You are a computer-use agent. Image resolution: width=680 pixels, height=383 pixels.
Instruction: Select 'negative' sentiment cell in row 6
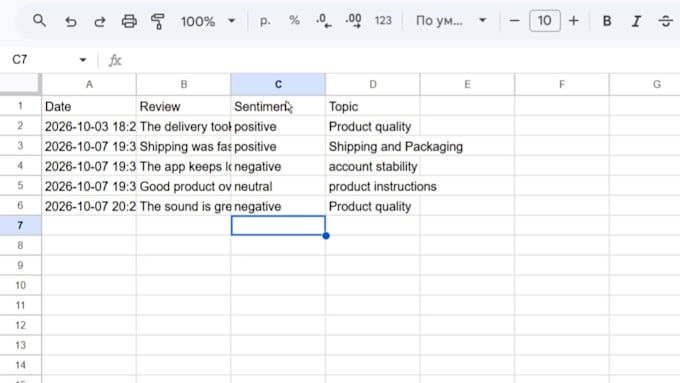point(278,206)
